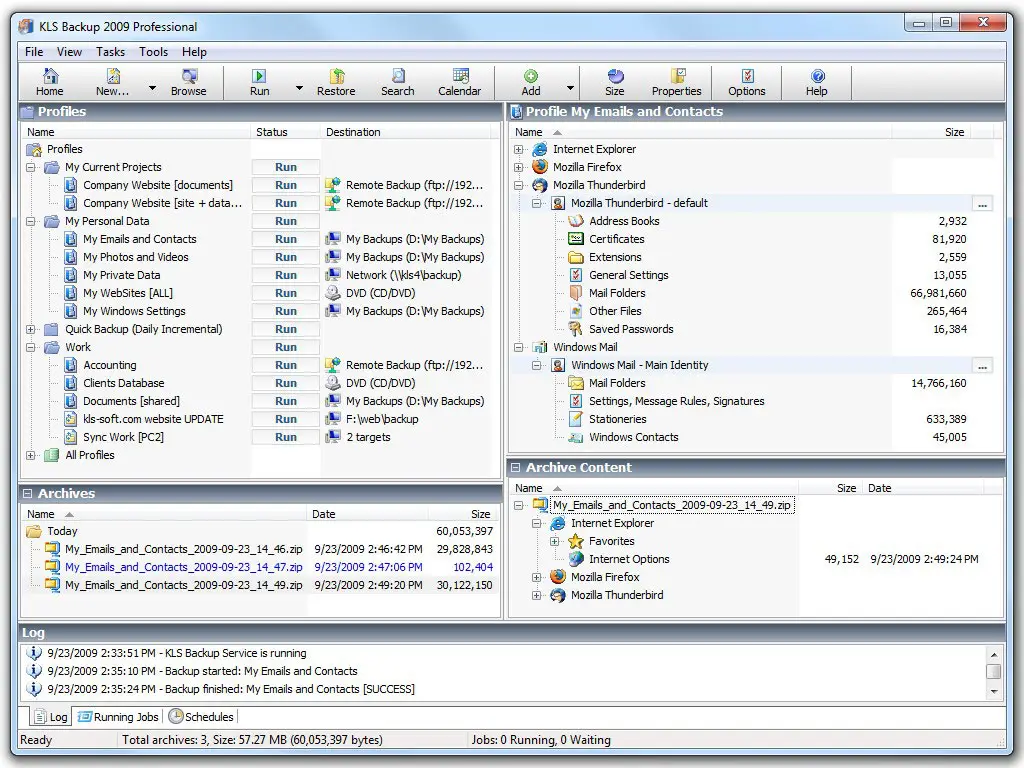
Task: Collapse the Windows Mail node
Action: [519, 347]
